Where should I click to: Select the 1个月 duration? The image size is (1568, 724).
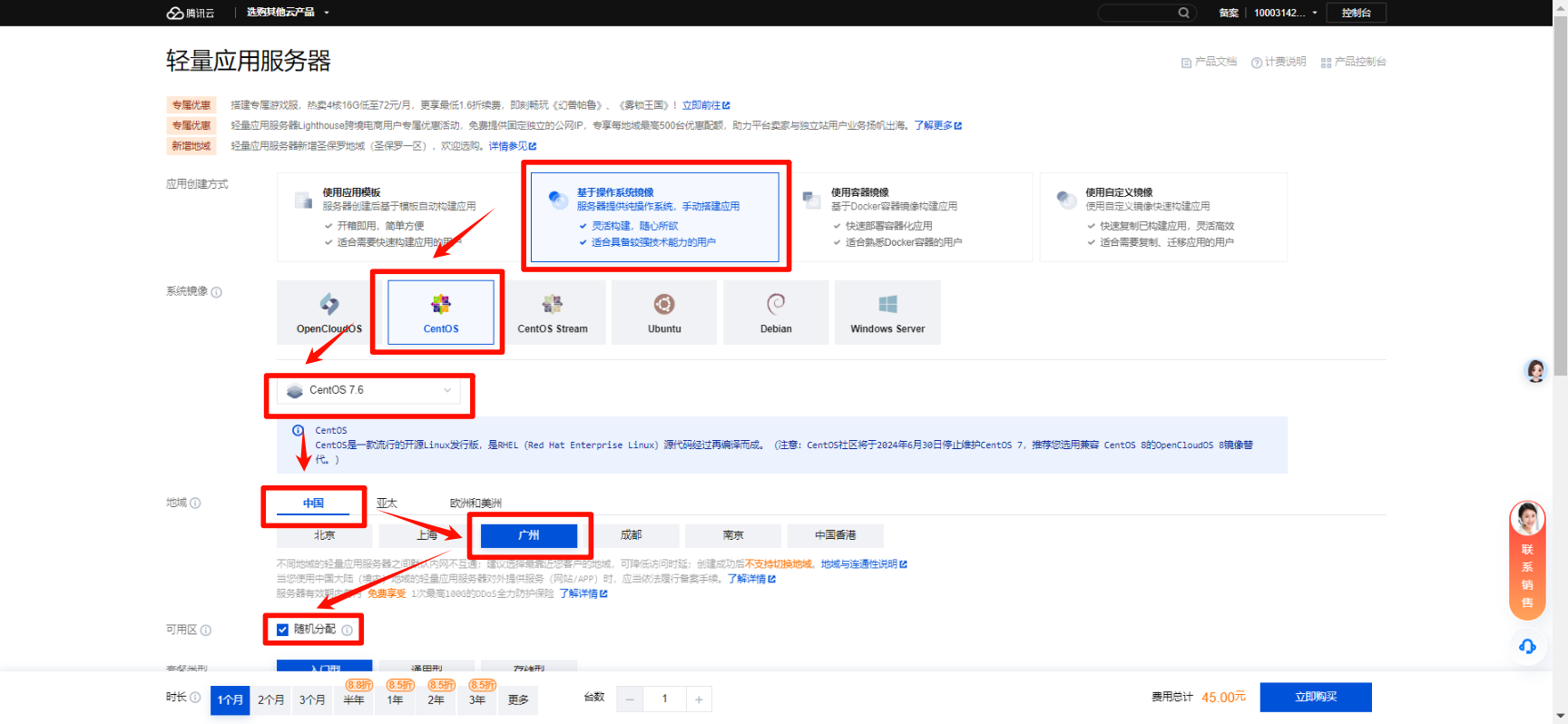[230, 700]
